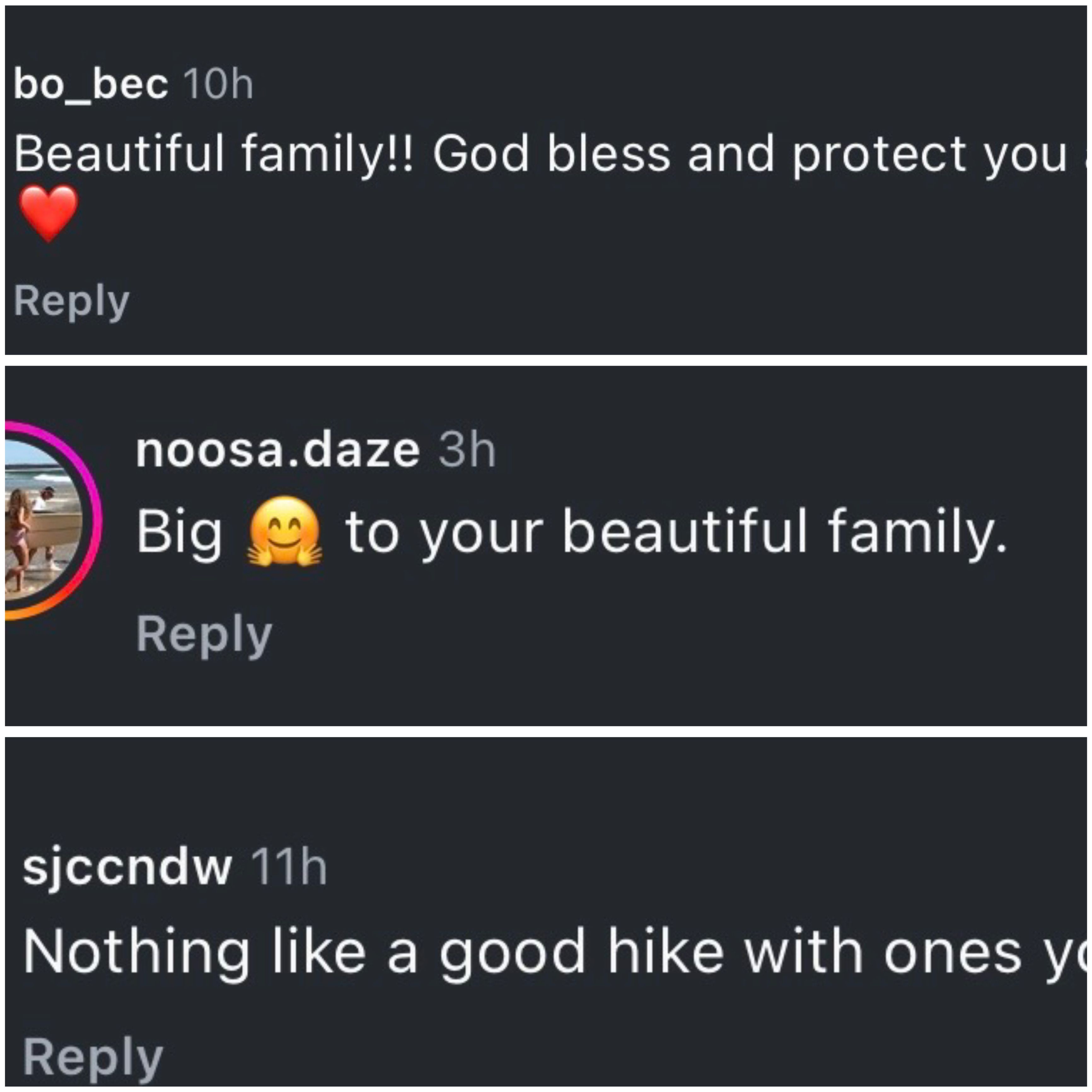Click the hugging face emoji
Image resolution: width=1092 pixels, height=1092 pixels.
[284, 532]
